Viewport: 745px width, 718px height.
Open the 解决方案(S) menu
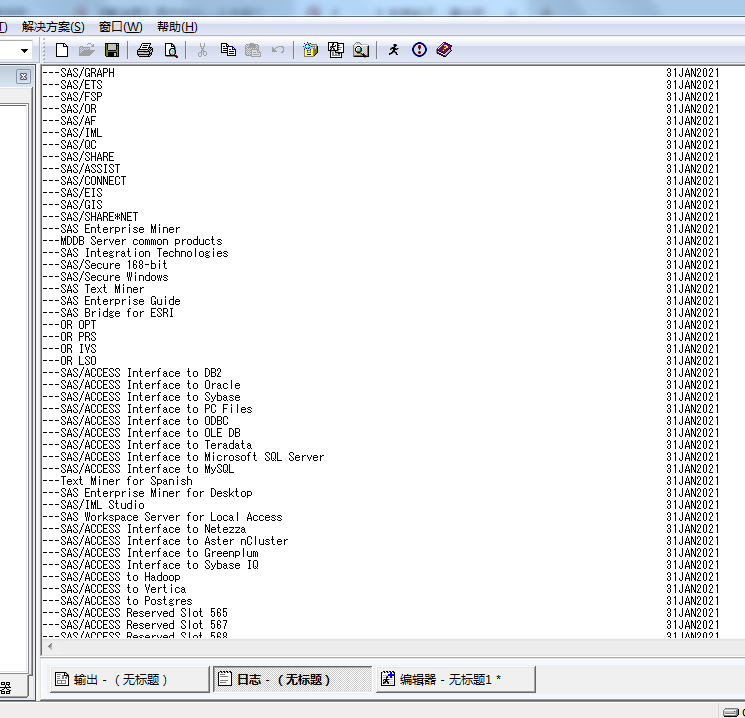coord(53,27)
